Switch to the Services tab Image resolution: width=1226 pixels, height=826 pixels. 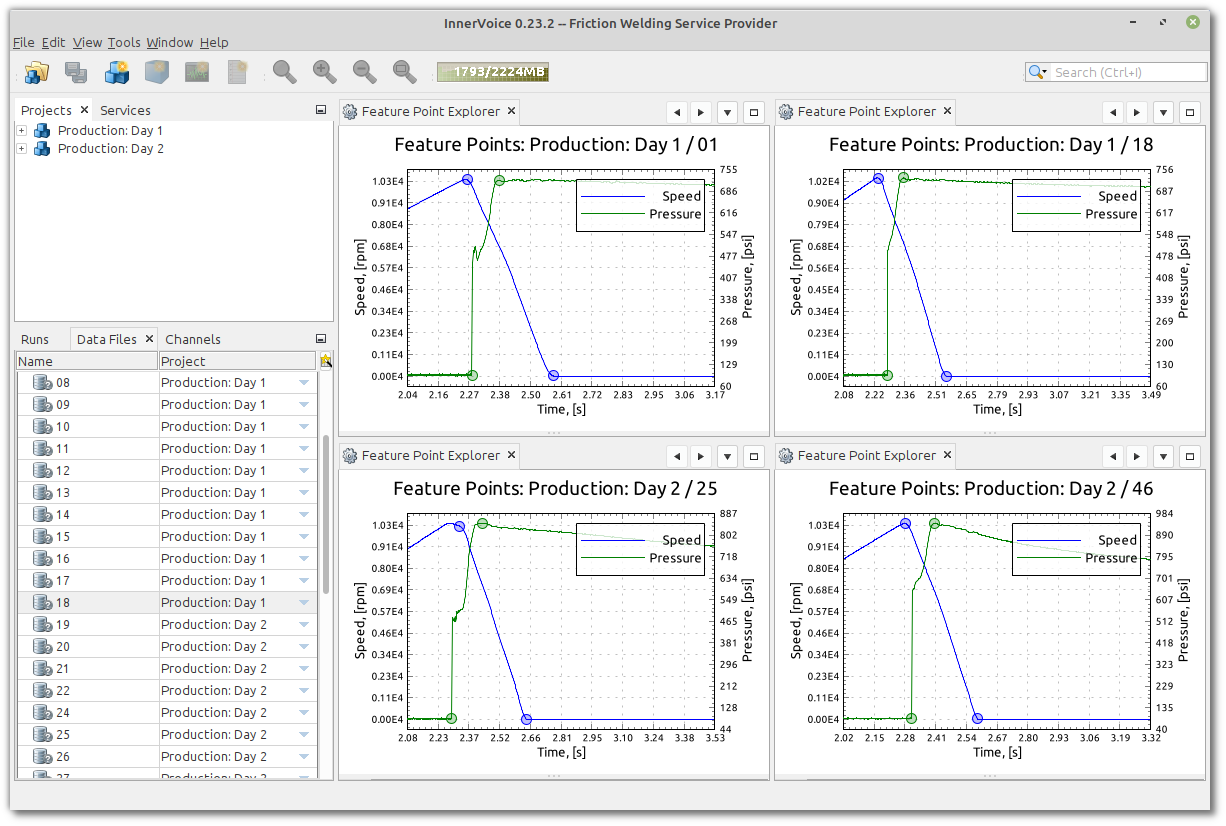tap(125, 110)
